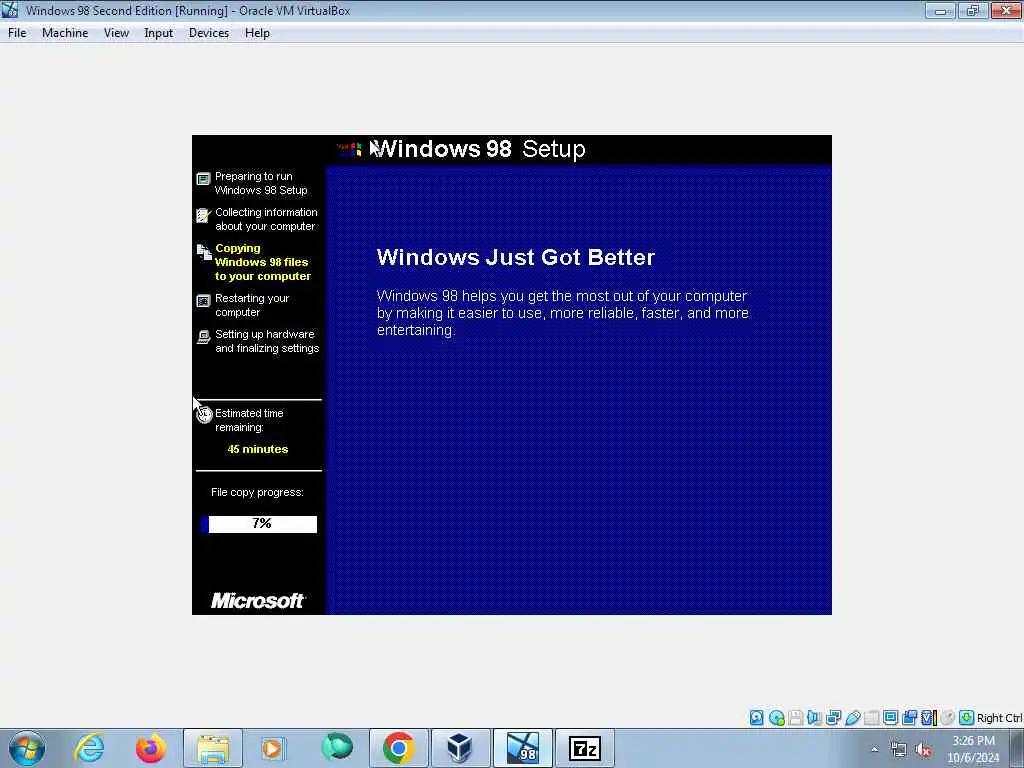Click the recording status icon
Screen dimensions: 1024x768
point(909,718)
